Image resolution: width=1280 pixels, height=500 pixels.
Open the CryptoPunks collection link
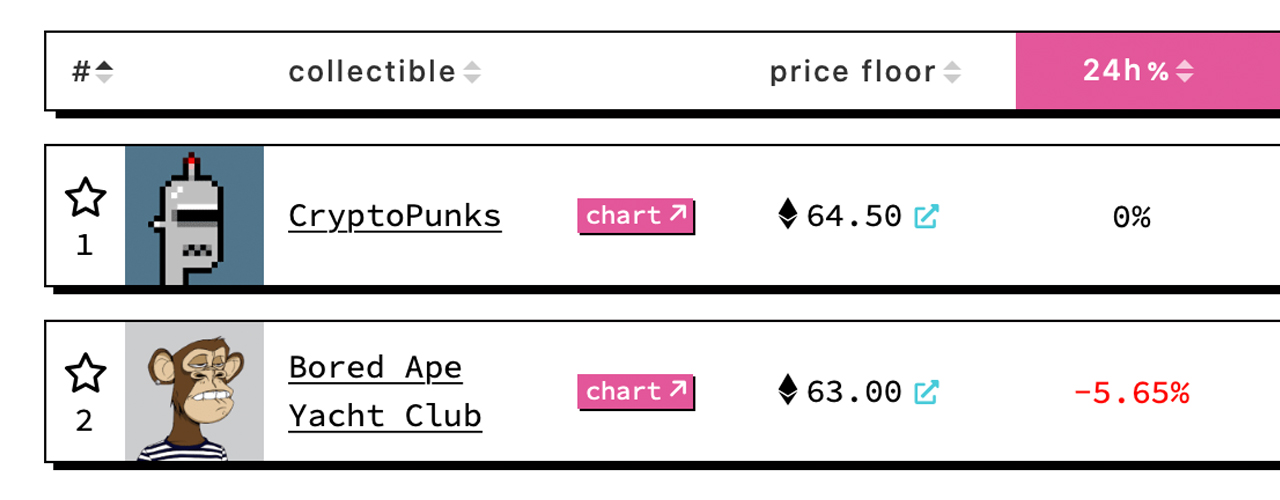(395, 216)
